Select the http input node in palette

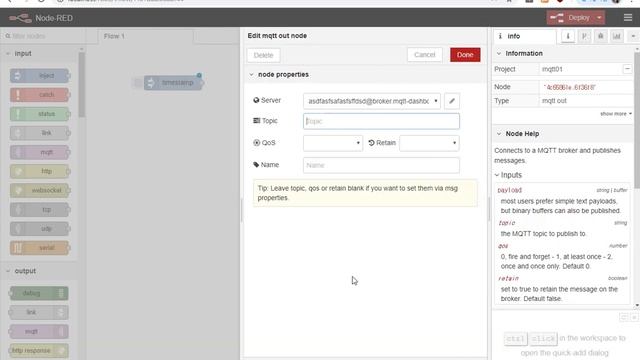click(x=40, y=171)
